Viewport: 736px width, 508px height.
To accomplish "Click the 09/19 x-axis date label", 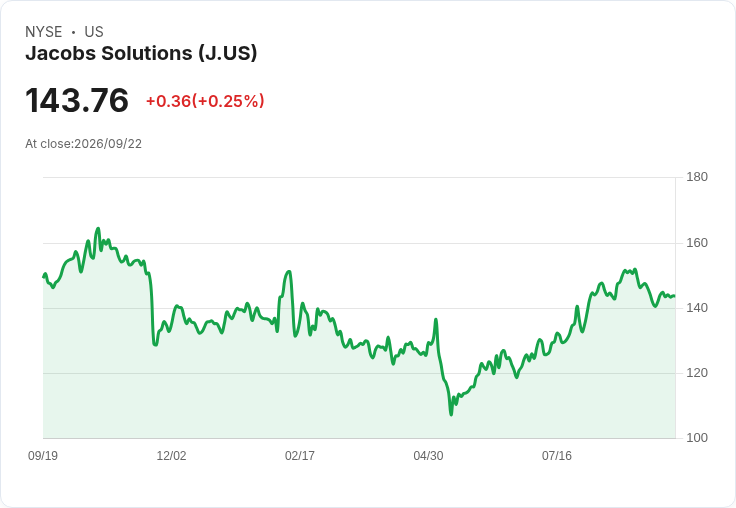I will [43, 455].
